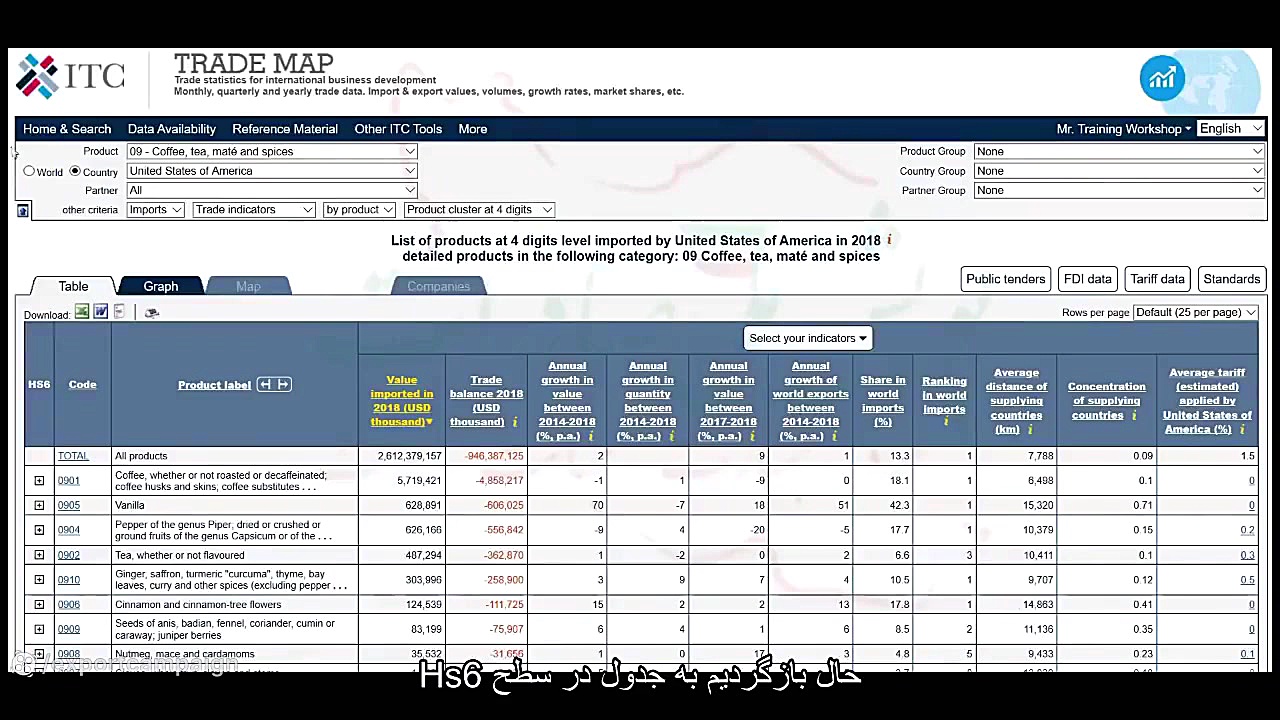Click the print icon beside the download icons

coord(152,313)
